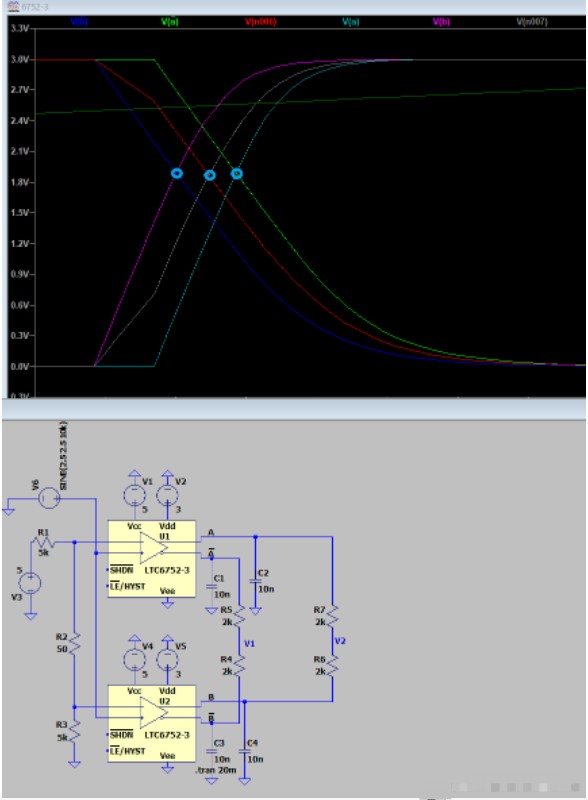Select the magenta V(b) trace label

click(441, 22)
